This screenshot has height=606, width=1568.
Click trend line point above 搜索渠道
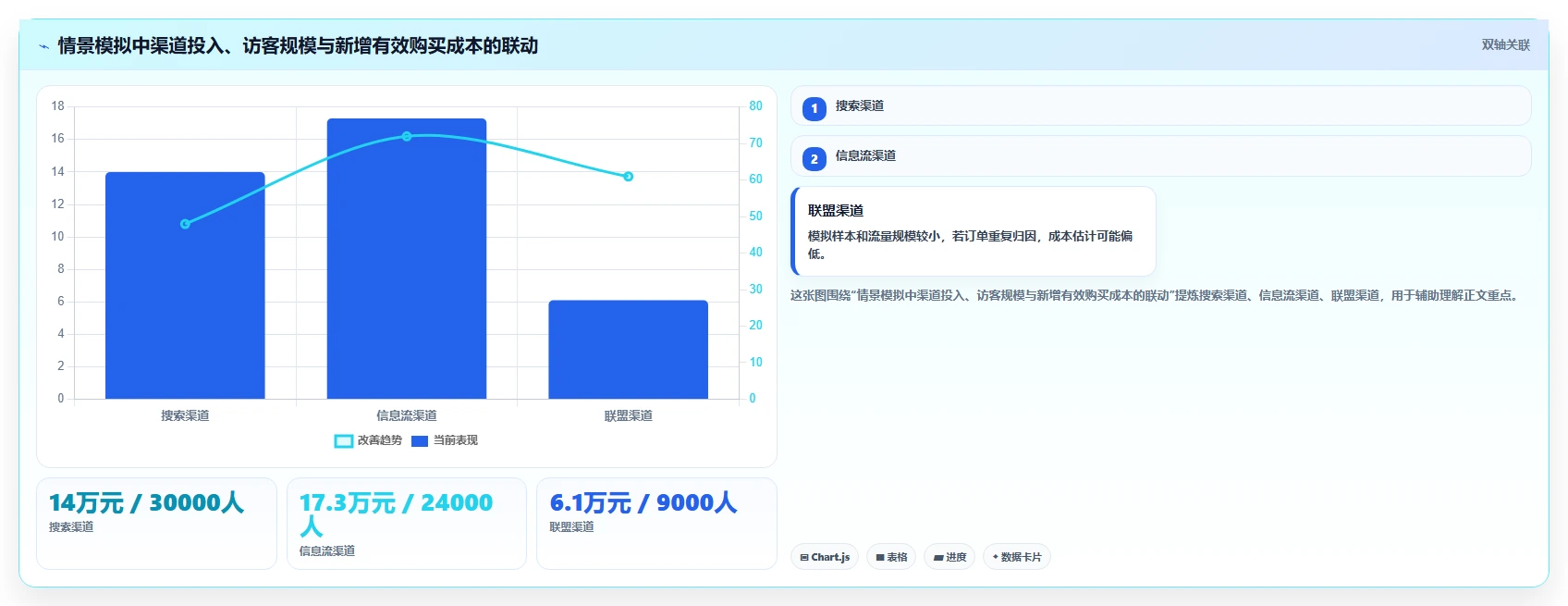[185, 224]
